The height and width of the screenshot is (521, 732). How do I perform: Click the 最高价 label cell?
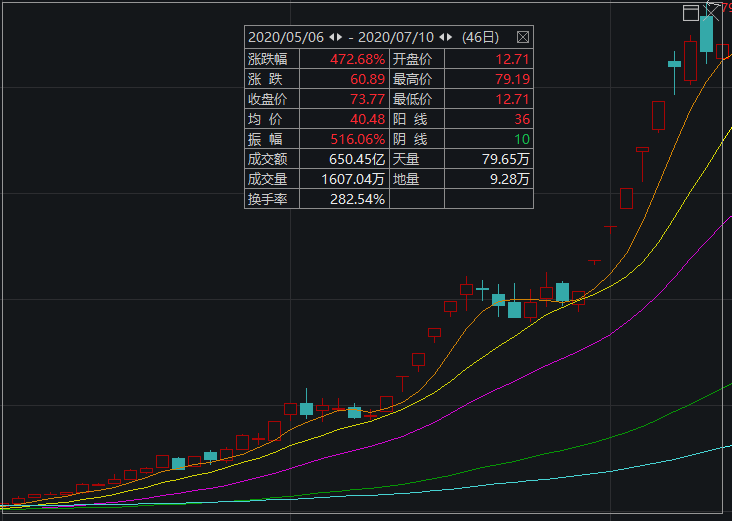pos(417,79)
